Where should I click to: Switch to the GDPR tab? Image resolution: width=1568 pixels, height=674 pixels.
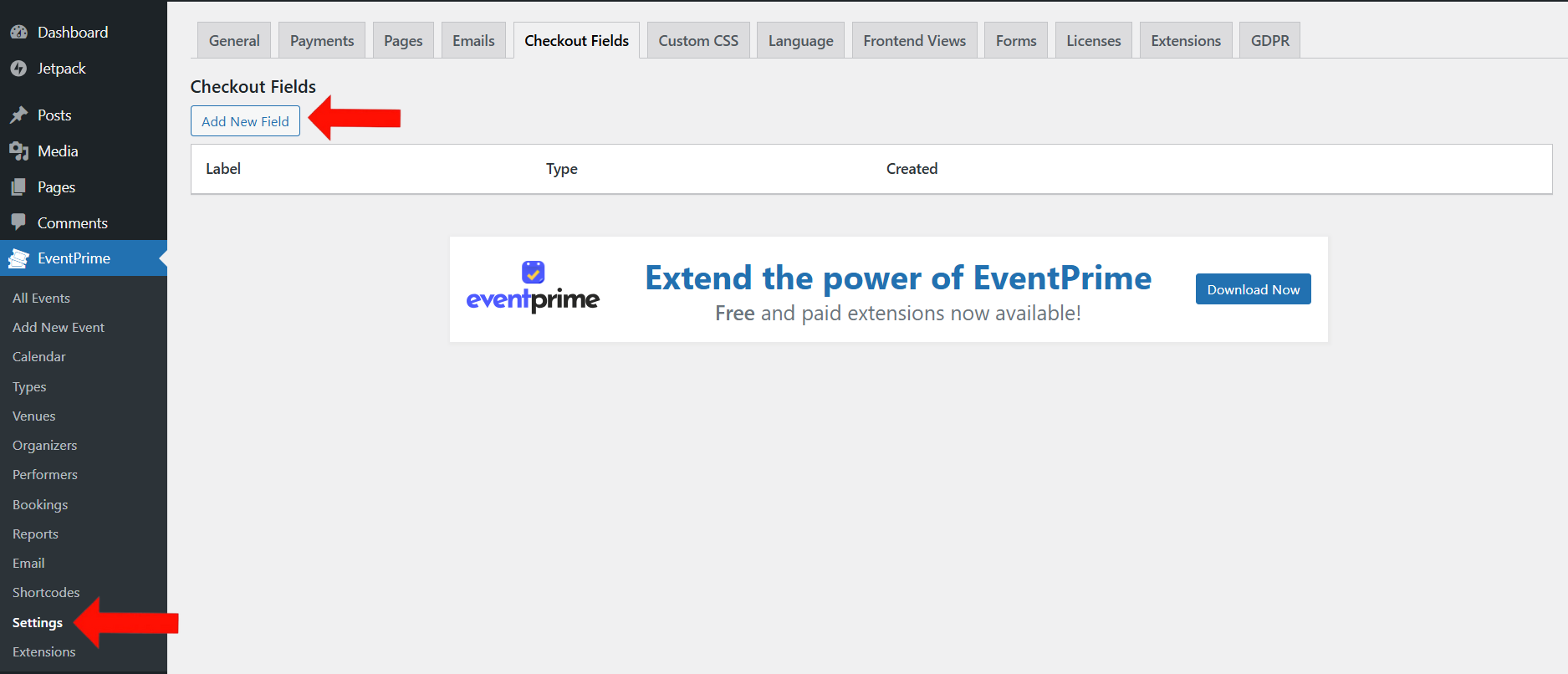[1269, 41]
